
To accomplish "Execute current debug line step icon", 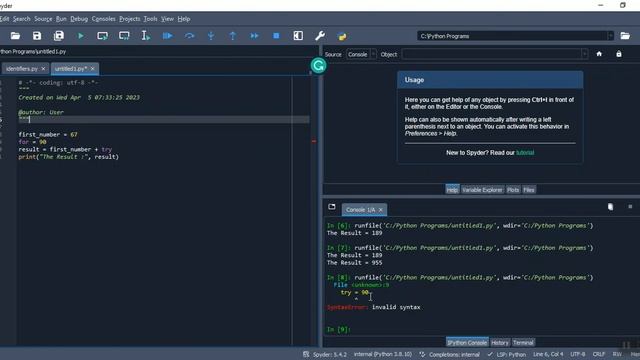I will [189, 36].
